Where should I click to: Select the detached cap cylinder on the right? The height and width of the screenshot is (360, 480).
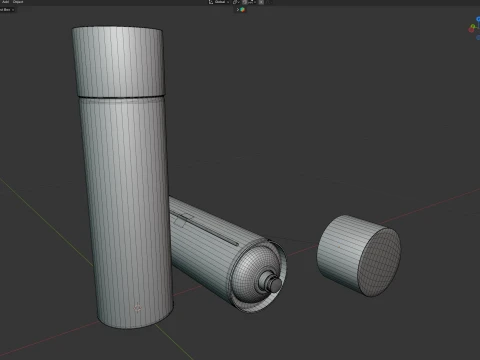pyautogui.click(x=359, y=255)
